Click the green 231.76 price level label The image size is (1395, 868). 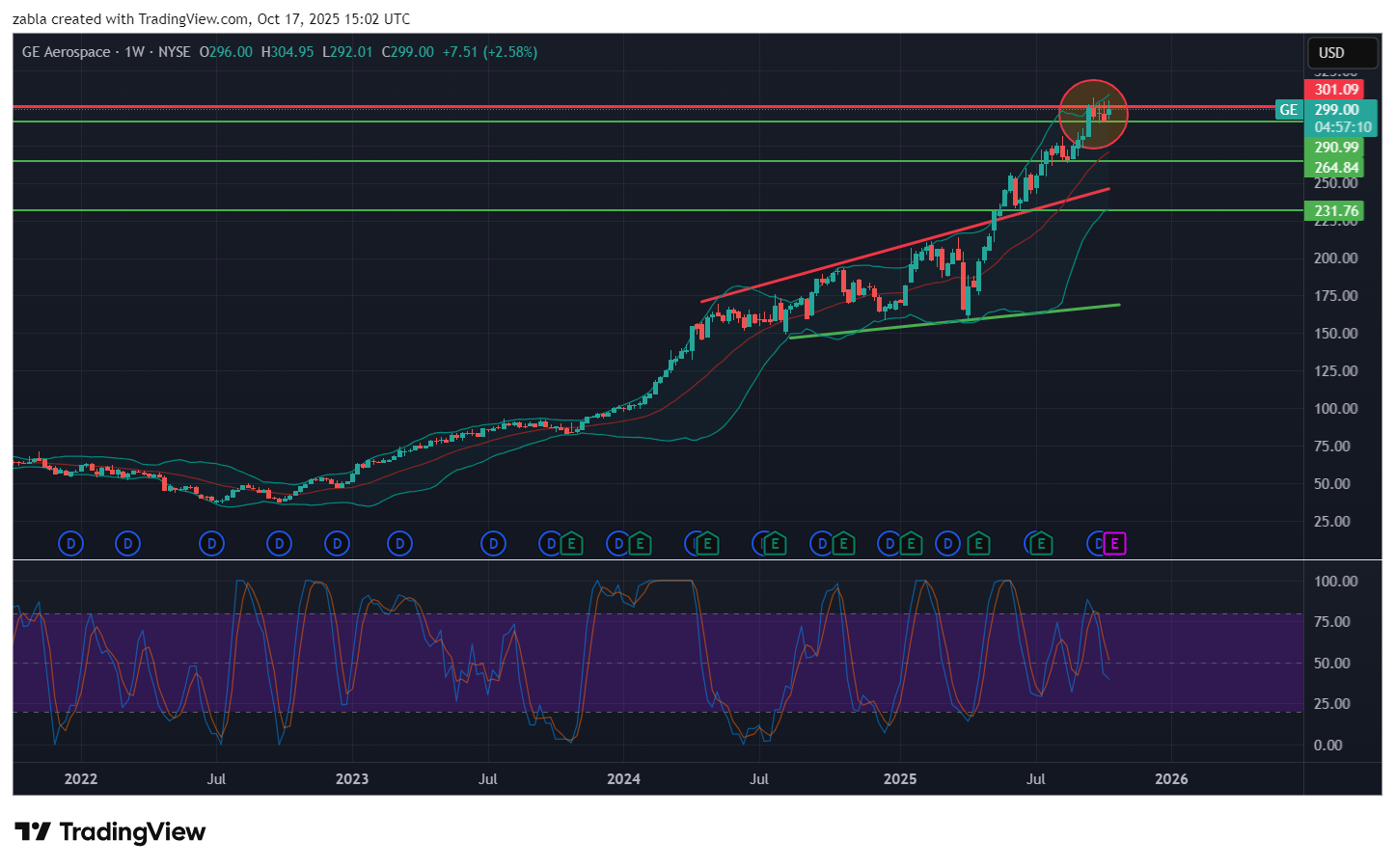(1335, 211)
